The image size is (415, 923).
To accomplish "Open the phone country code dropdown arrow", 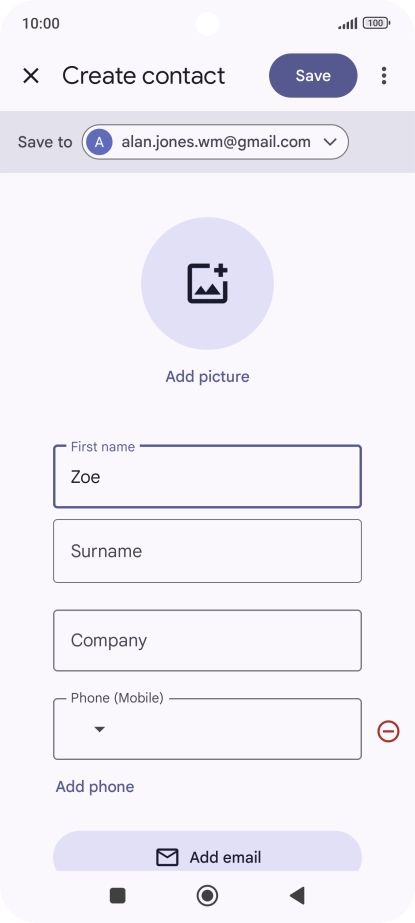I will (x=99, y=729).
